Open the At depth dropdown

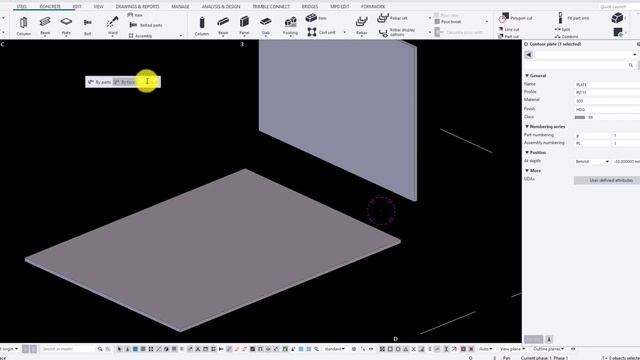592,162
